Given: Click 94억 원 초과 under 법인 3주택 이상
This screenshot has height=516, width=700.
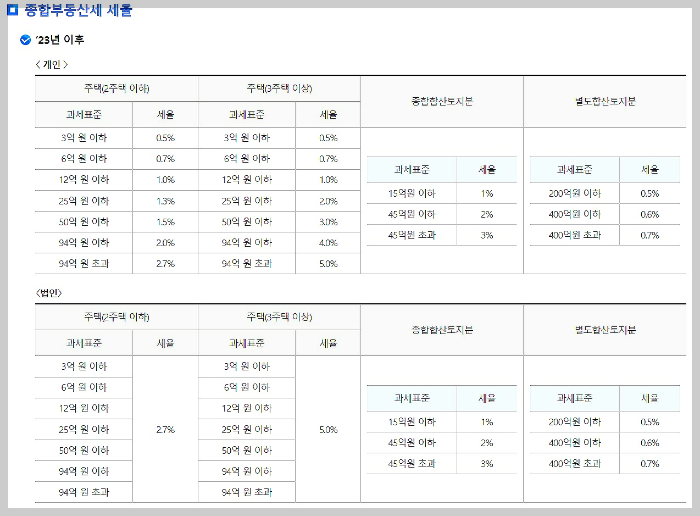Looking at the screenshot, I should 246,492.
